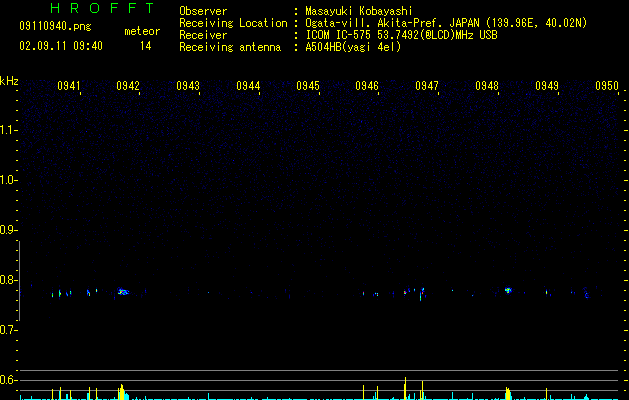The image size is (629, 400).
Task: Click the A504HB(yagi 4el) antenna text
Action: pos(353,47)
